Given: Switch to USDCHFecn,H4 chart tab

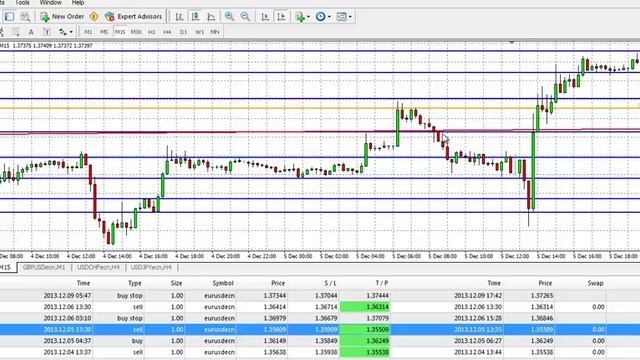Looking at the screenshot, I should point(98,267).
